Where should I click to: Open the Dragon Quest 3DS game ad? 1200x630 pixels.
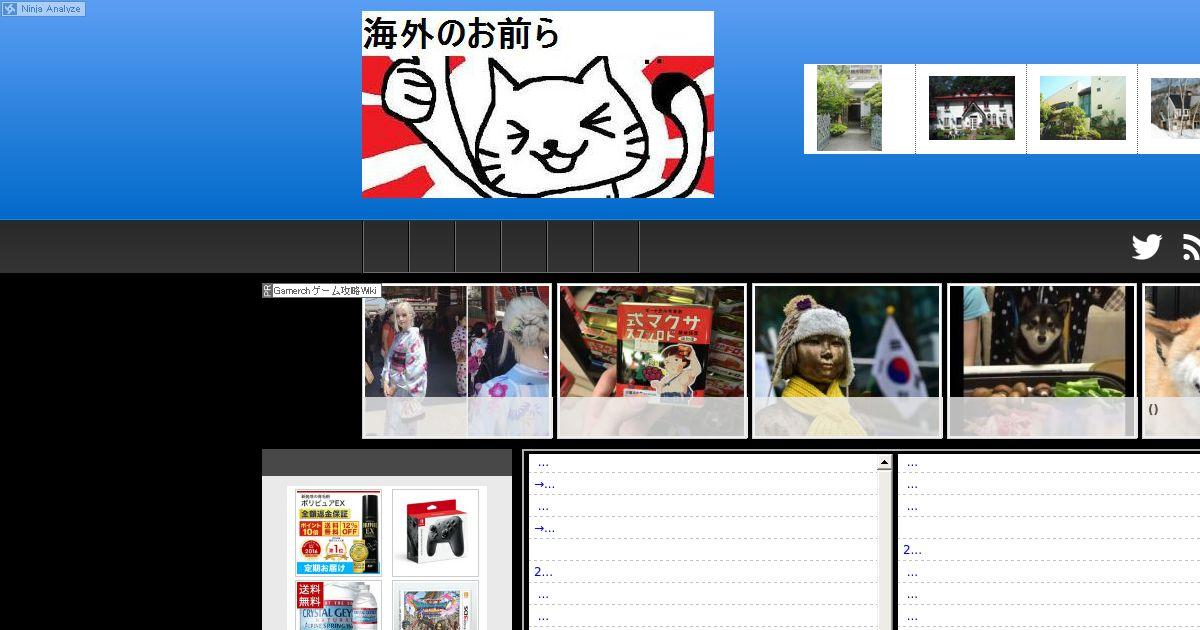(x=435, y=605)
